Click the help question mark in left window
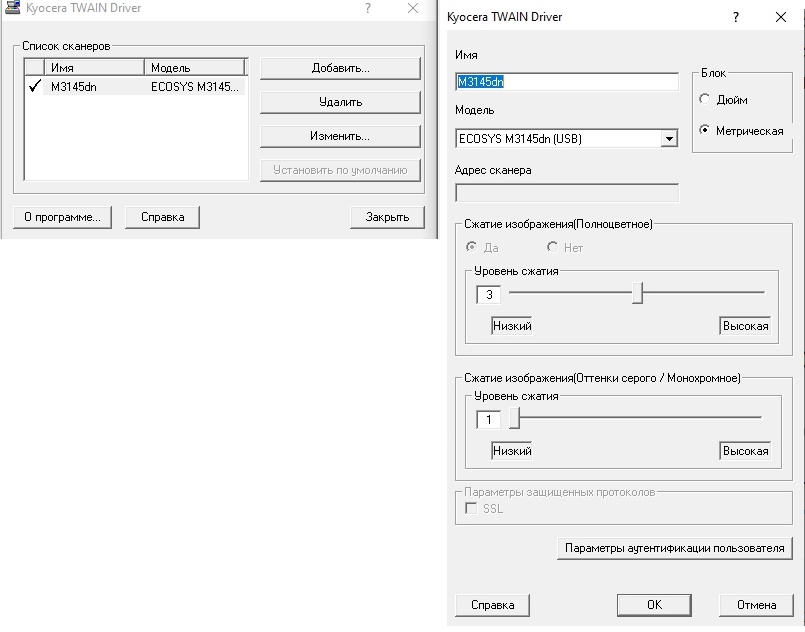 click(368, 8)
